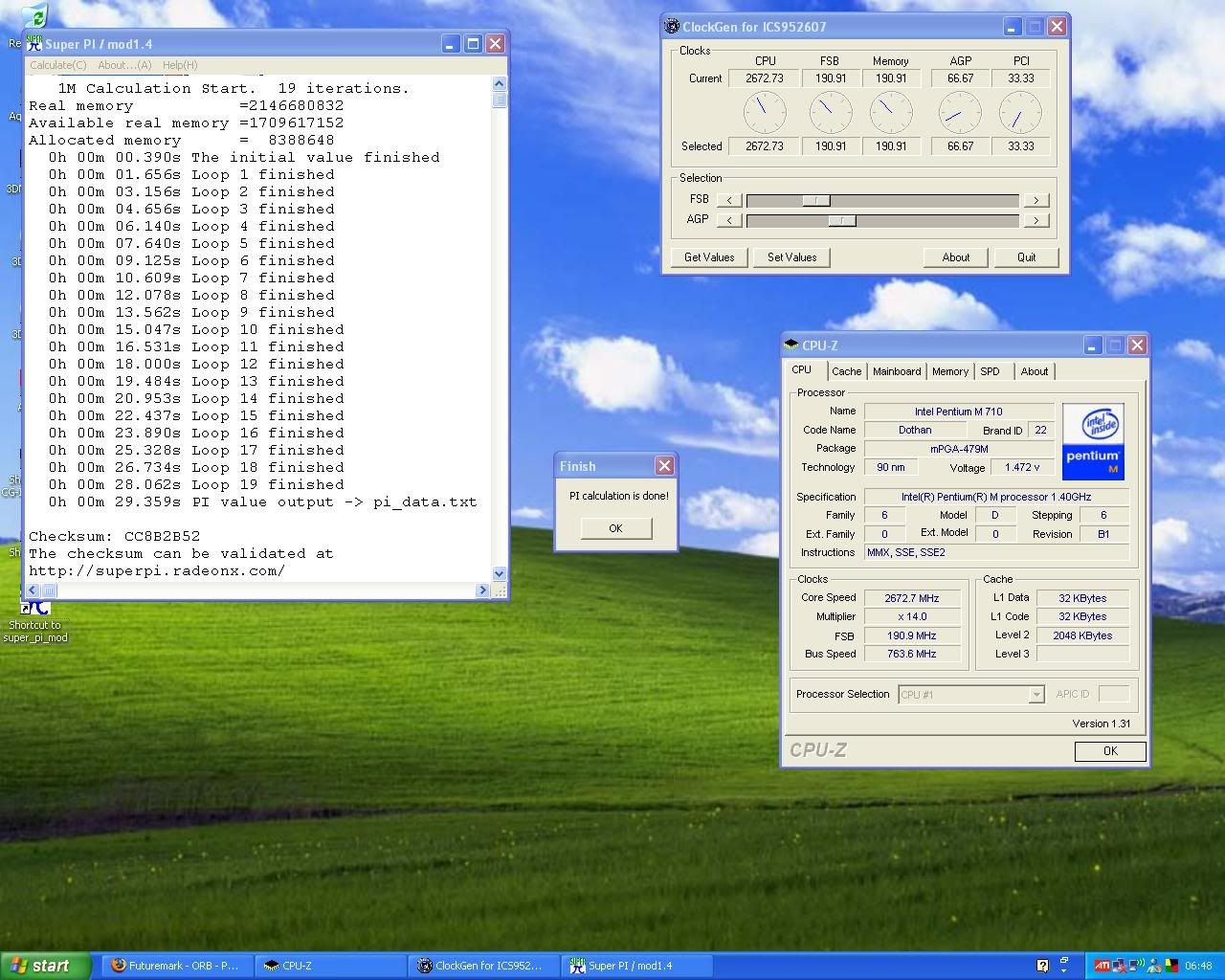Open the About...(A) menu in Super PI
Screen dimensions: 1225x980
pos(124,65)
